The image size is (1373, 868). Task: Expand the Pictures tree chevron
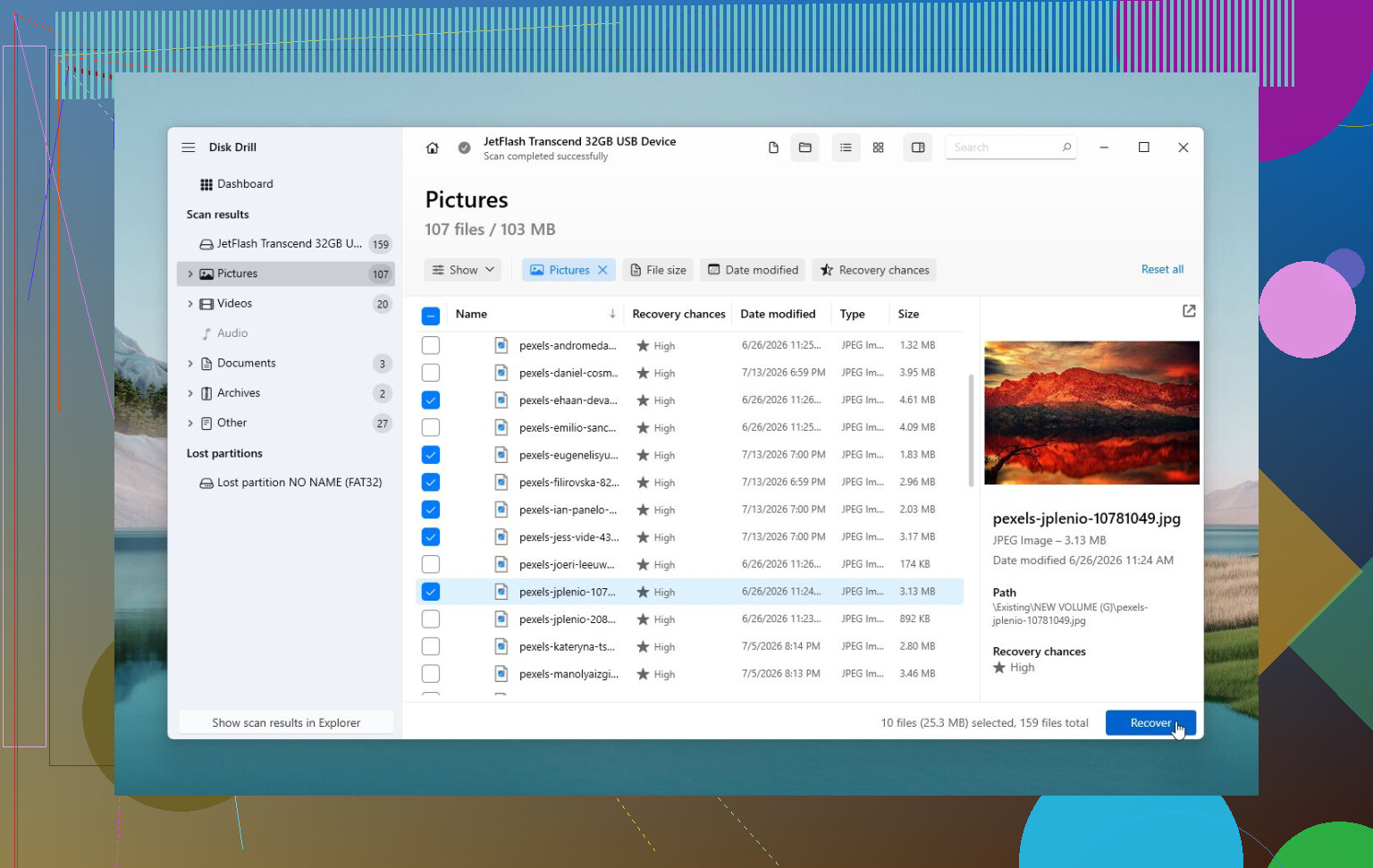190,274
